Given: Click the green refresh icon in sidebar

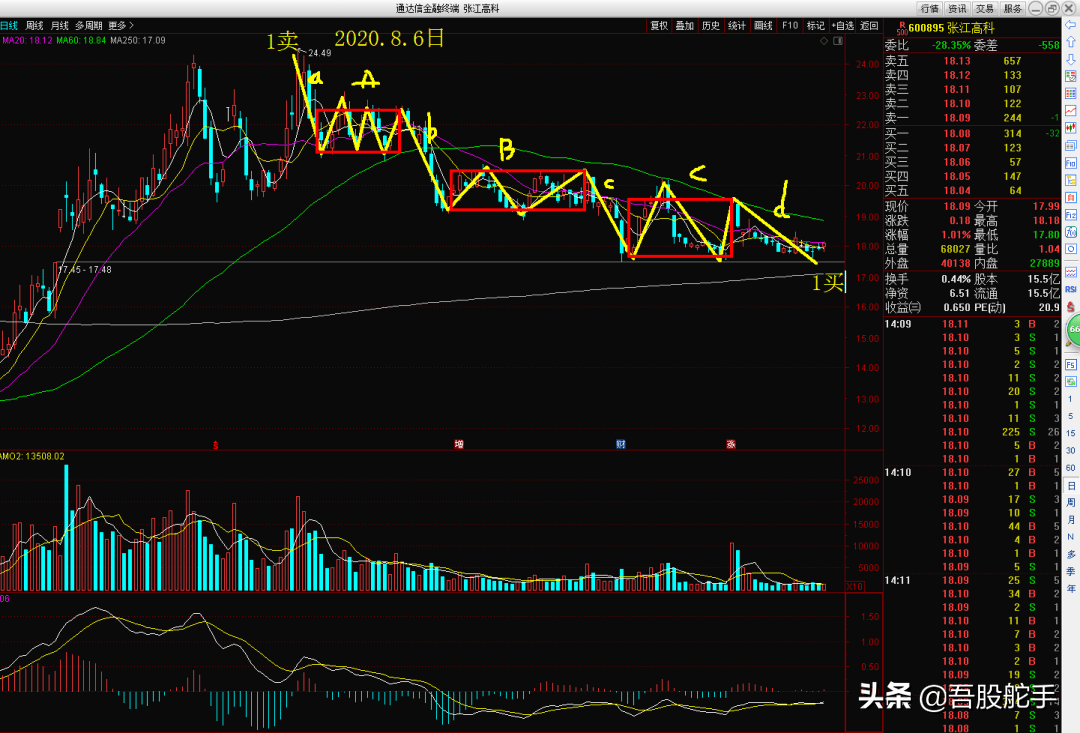Looking at the screenshot, I should click(1071, 381).
